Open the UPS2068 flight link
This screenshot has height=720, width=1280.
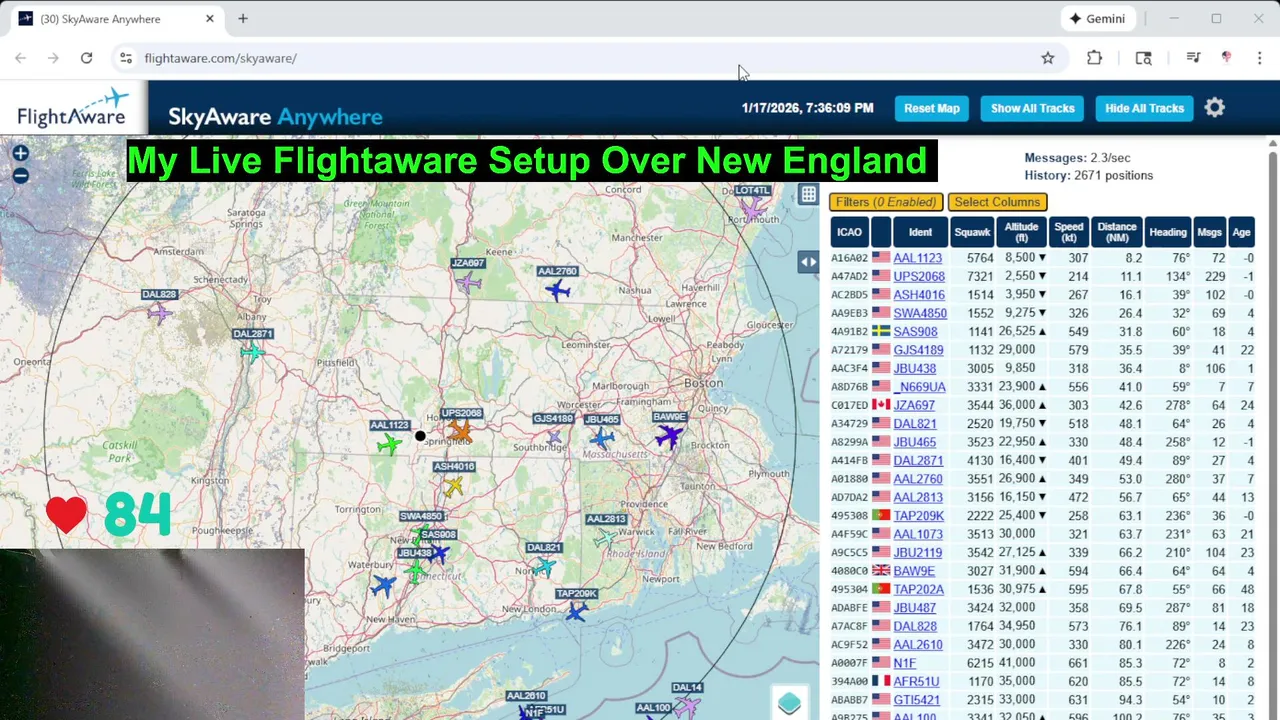point(919,276)
